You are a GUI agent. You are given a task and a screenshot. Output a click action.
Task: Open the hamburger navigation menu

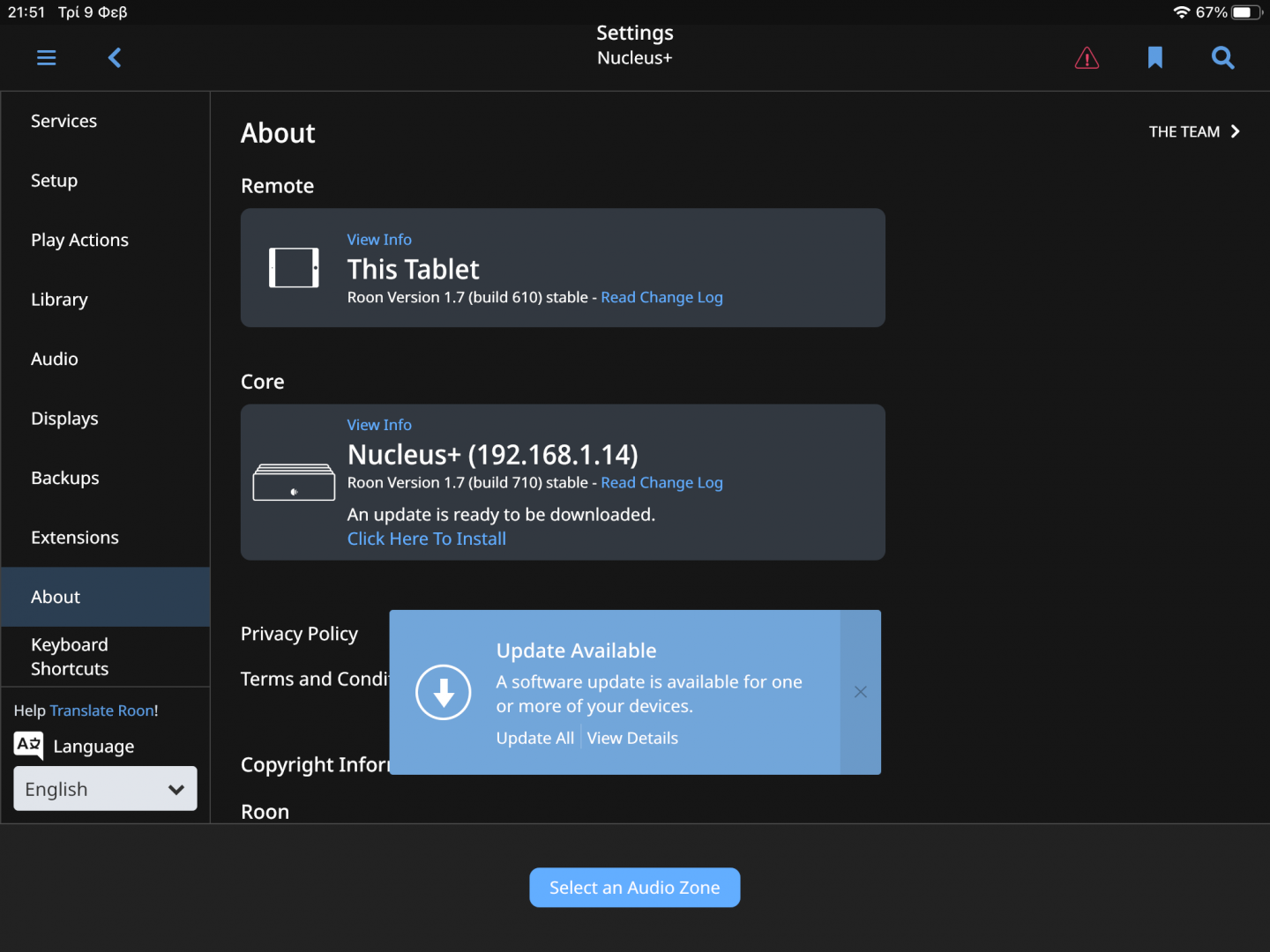click(x=47, y=58)
